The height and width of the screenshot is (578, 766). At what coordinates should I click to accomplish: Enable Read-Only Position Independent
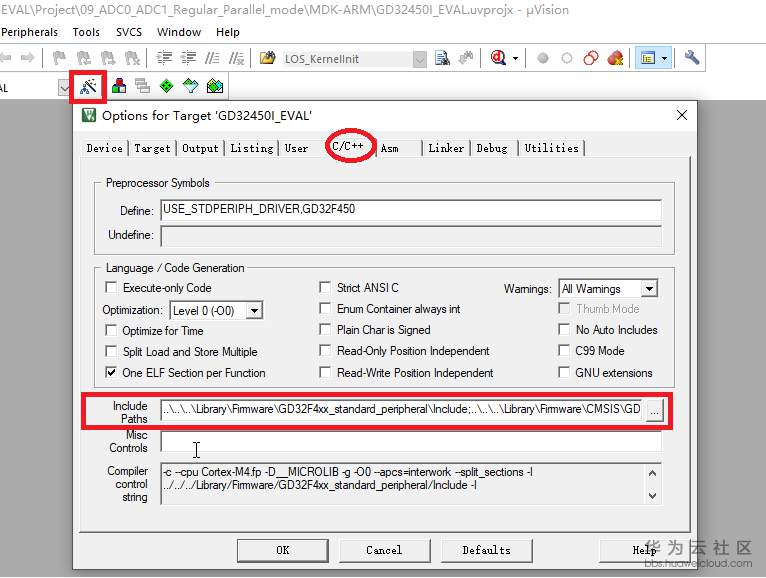click(x=325, y=350)
